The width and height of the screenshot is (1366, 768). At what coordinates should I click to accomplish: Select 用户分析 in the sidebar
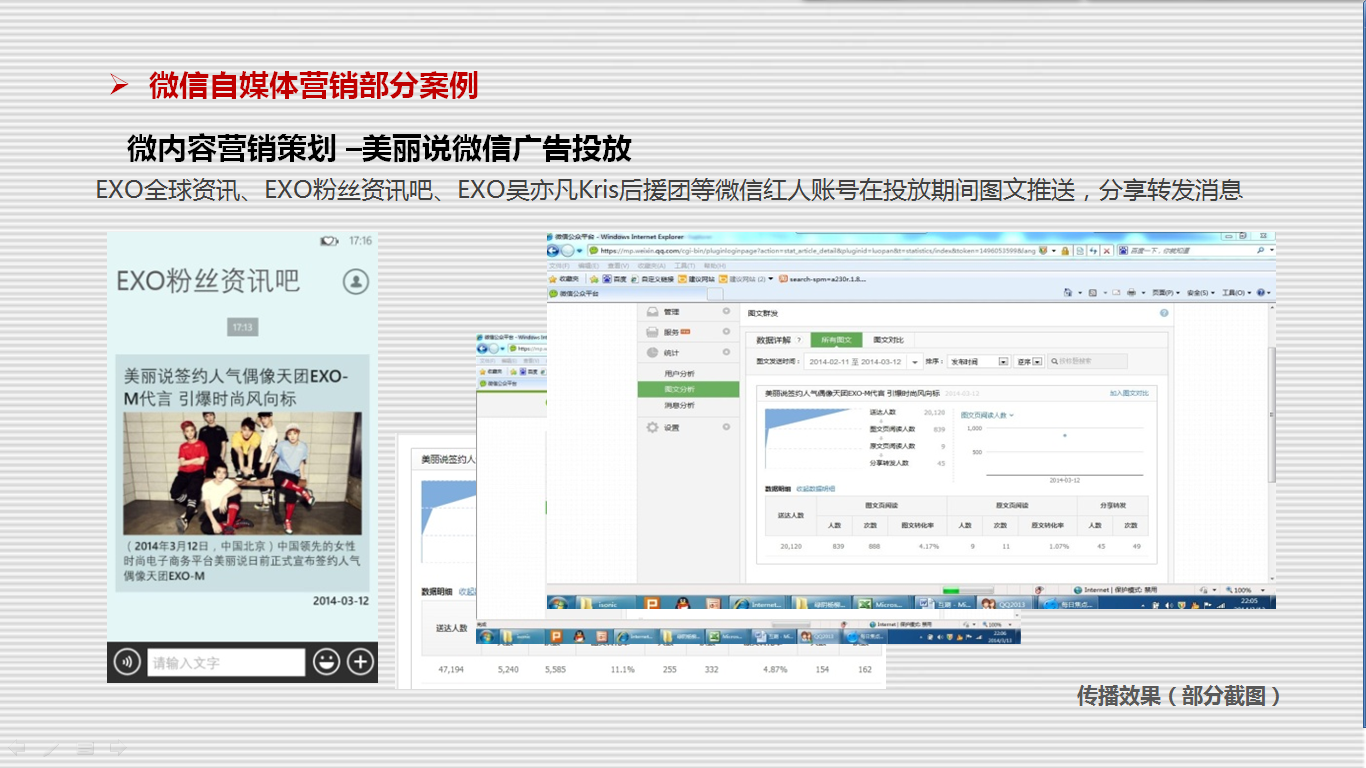pyautogui.click(x=679, y=373)
